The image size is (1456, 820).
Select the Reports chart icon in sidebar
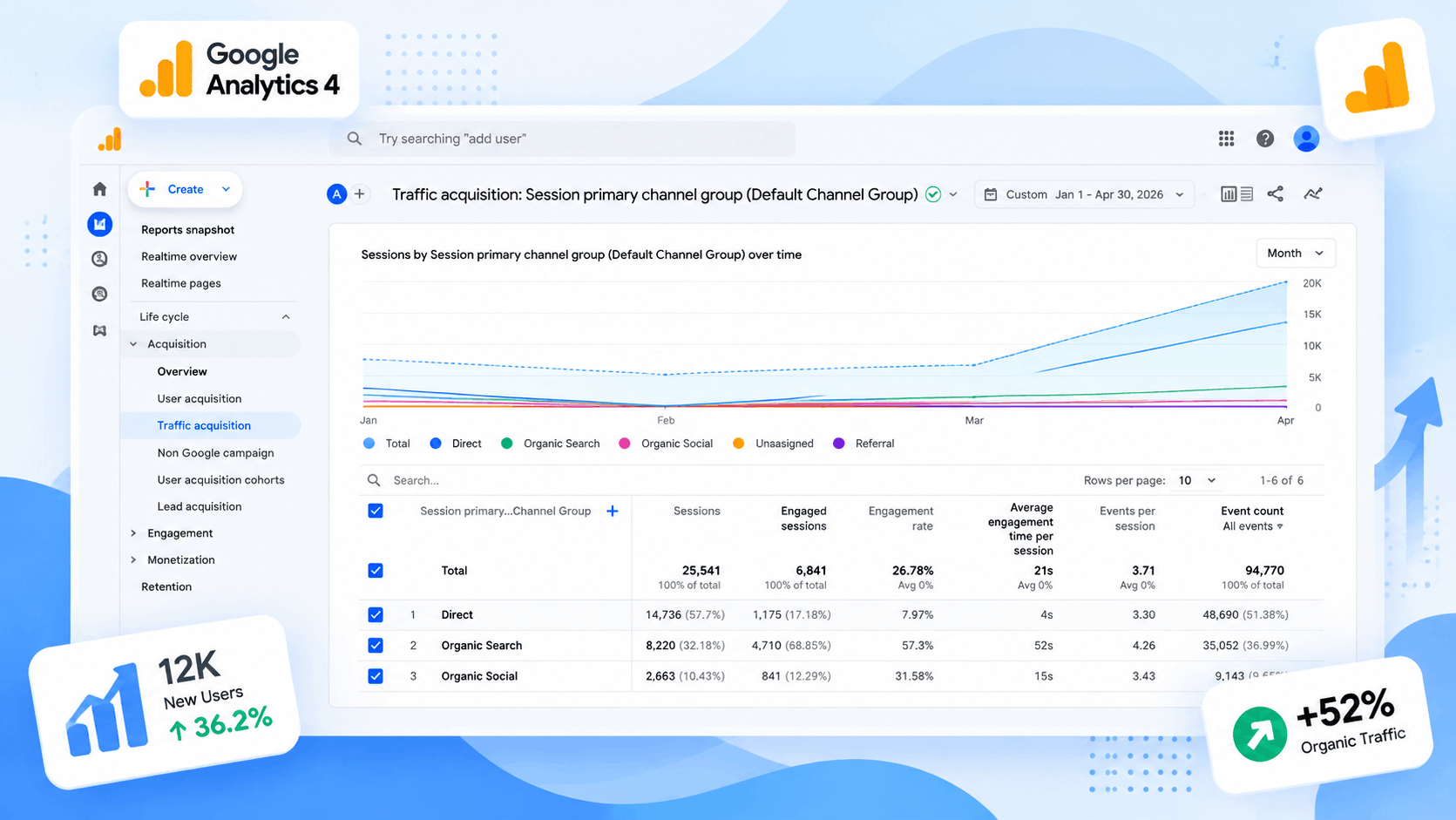[100, 225]
